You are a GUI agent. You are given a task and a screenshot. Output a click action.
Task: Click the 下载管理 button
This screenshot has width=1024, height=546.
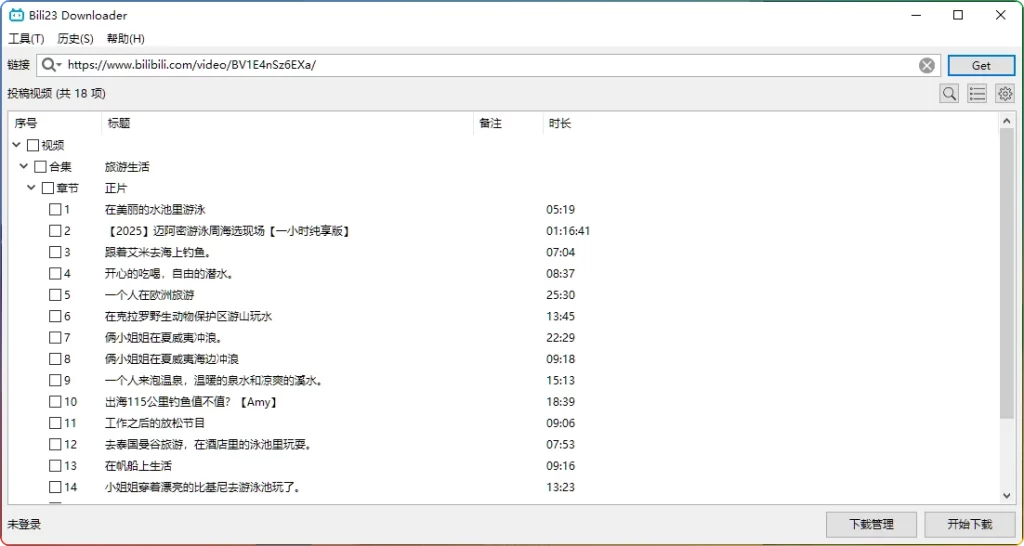tap(871, 524)
